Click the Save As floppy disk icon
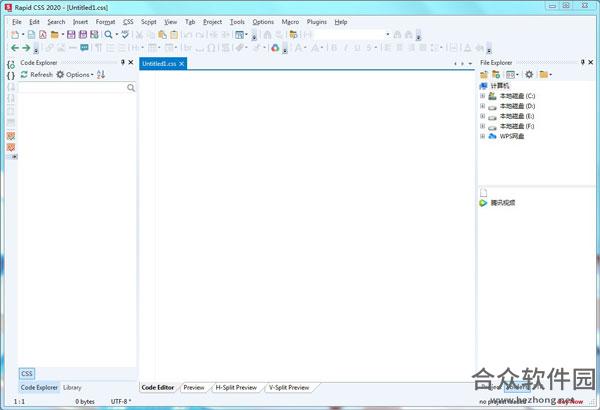This screenshot has width=600, height=410. pos(83,35)
